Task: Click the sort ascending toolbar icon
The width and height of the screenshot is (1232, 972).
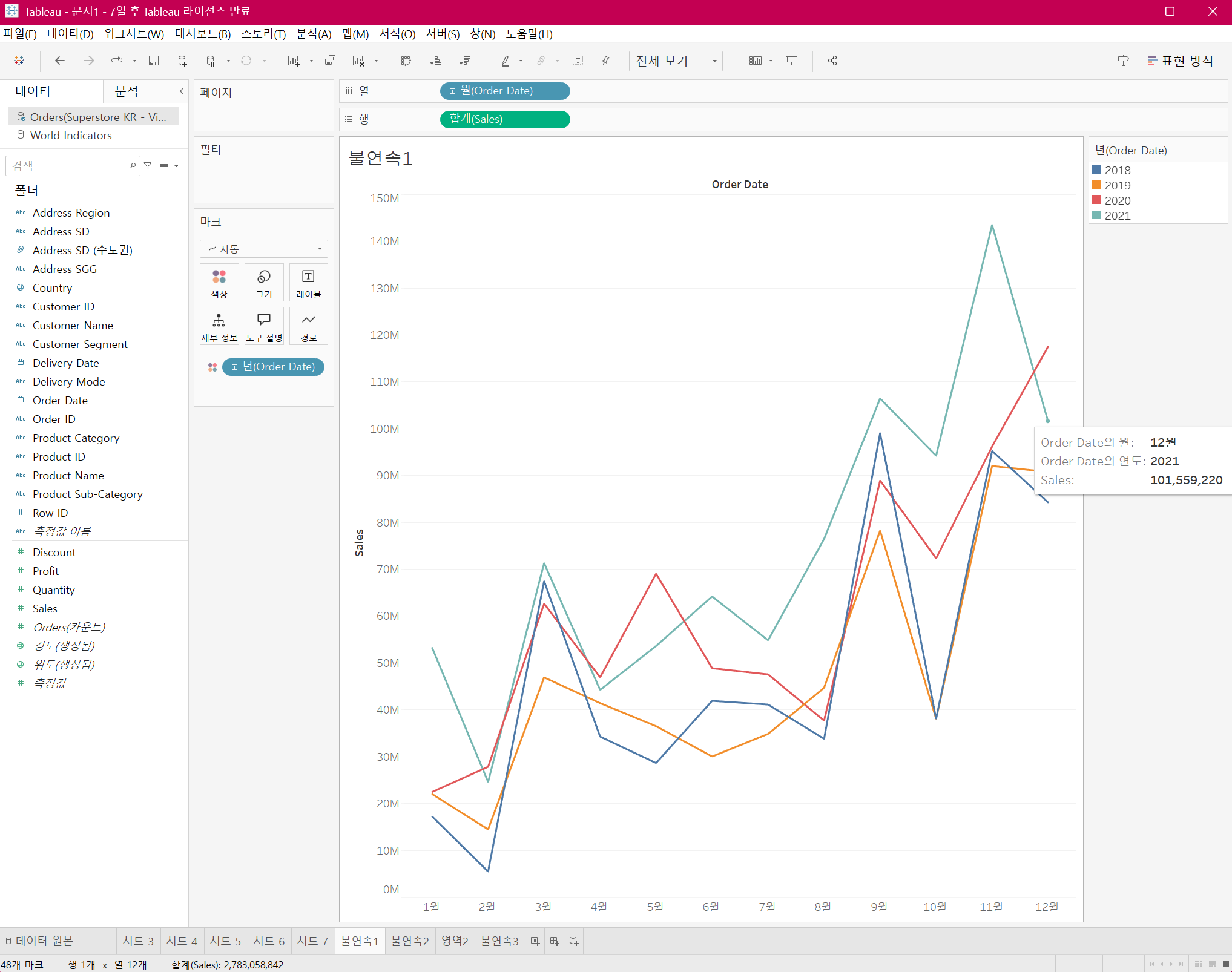Action: [x=435, y=61]
